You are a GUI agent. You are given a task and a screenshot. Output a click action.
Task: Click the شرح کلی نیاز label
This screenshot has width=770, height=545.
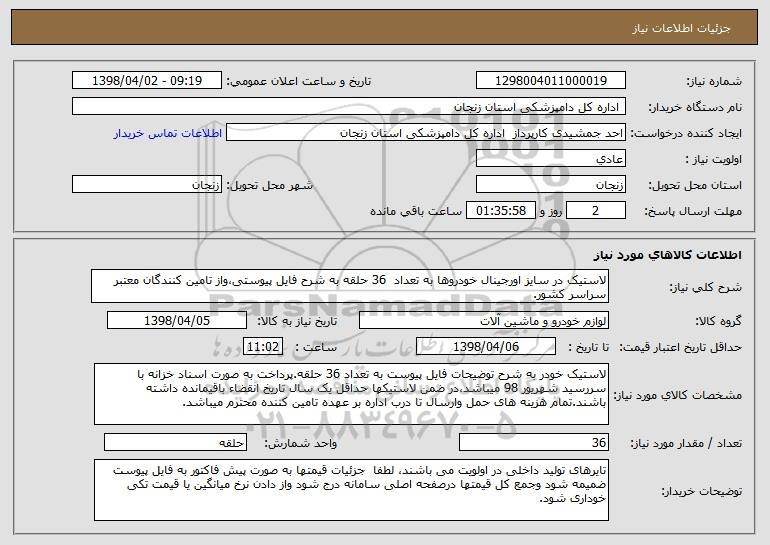[706, 287]
